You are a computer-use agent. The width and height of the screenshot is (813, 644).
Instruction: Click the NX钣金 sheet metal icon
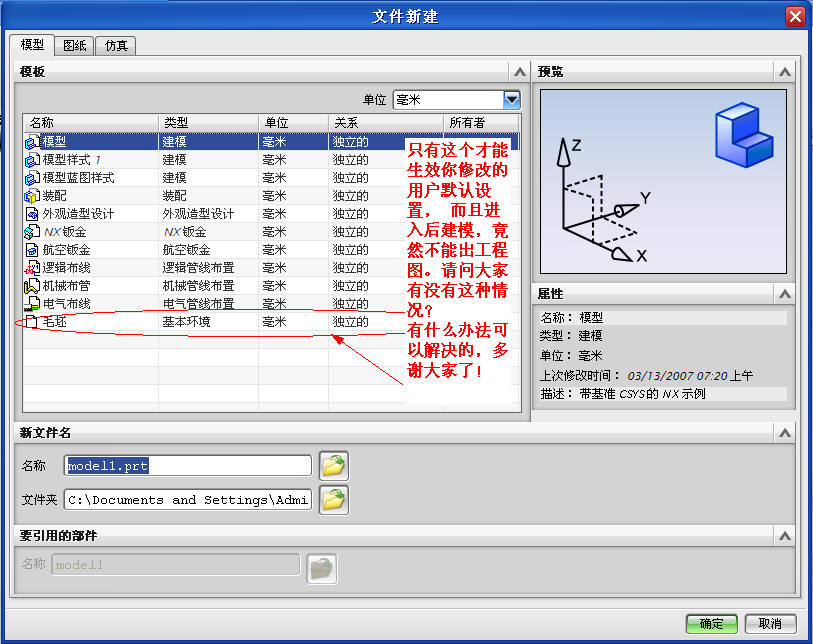click(x=32, y=232)
